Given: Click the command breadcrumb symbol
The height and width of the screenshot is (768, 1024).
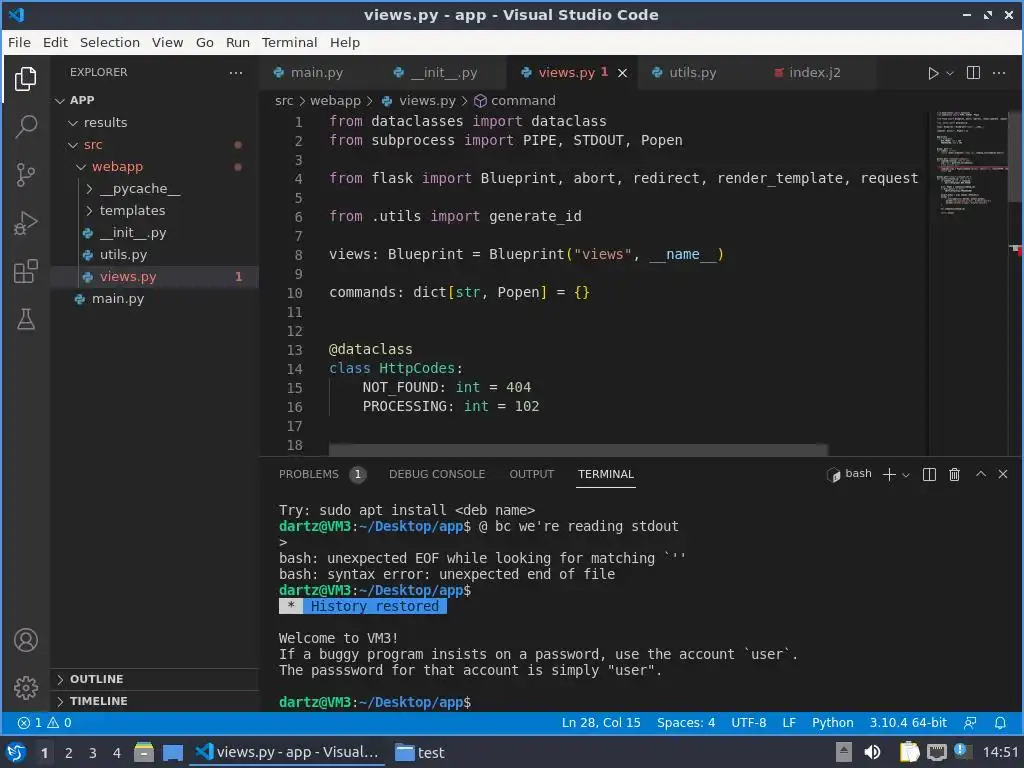Looking at the screenshot, I should coord(515,101).
